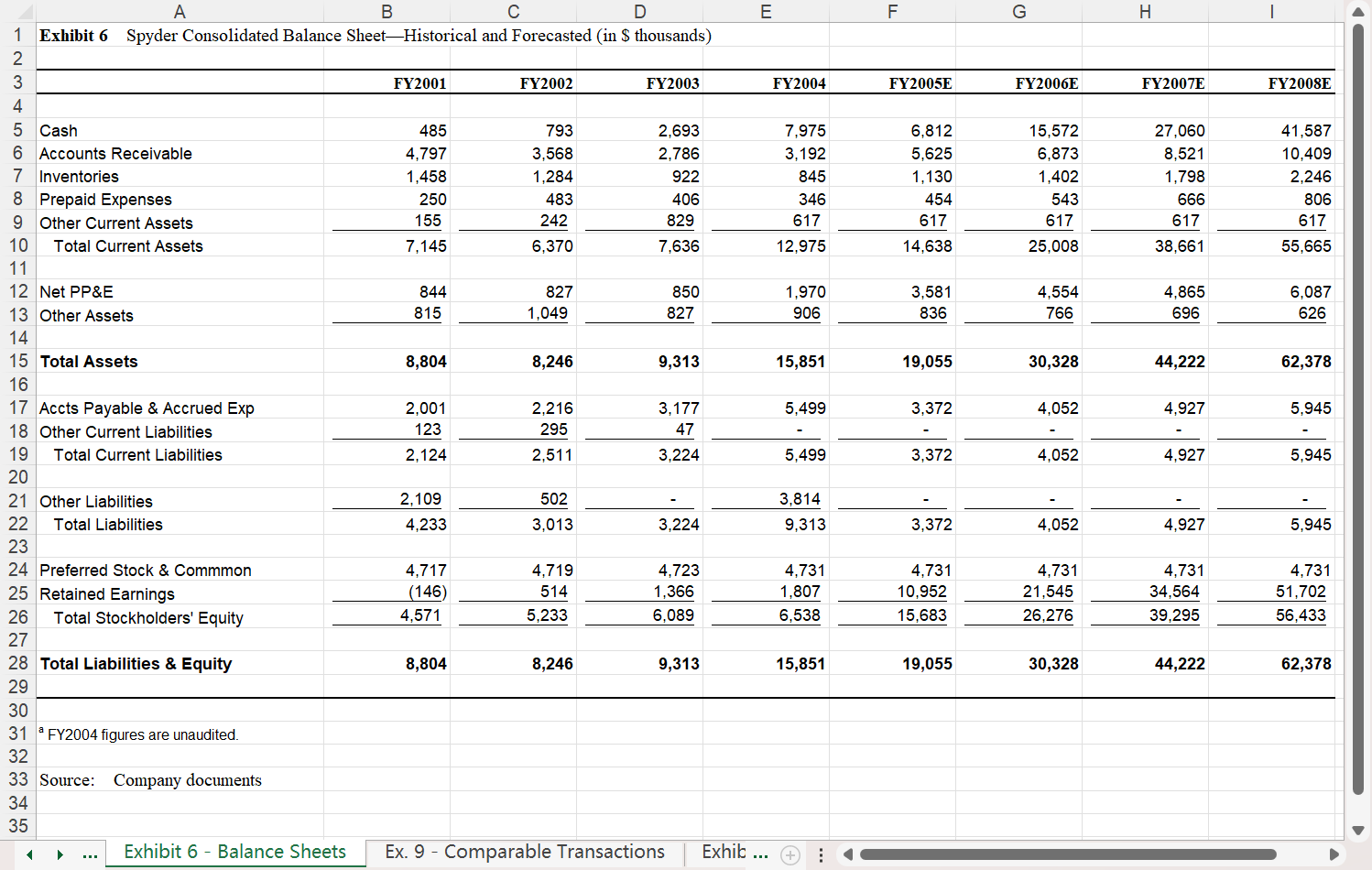Select Other Liabilities value 3,814

pos(766,500)
